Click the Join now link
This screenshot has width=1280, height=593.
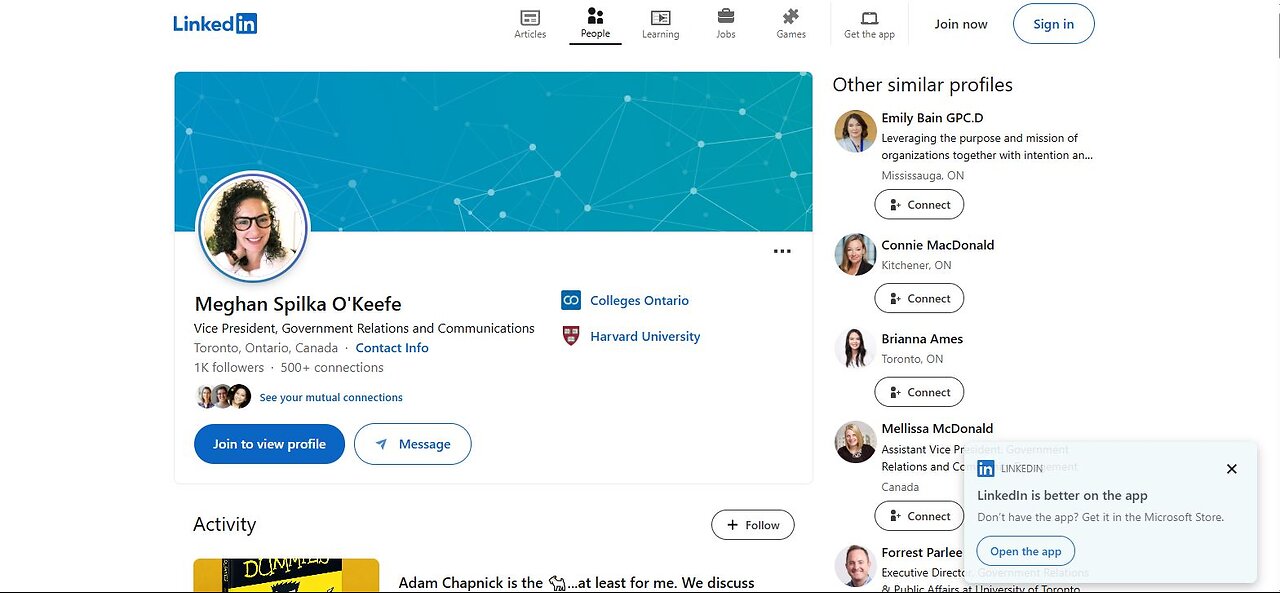coord(961,24)
